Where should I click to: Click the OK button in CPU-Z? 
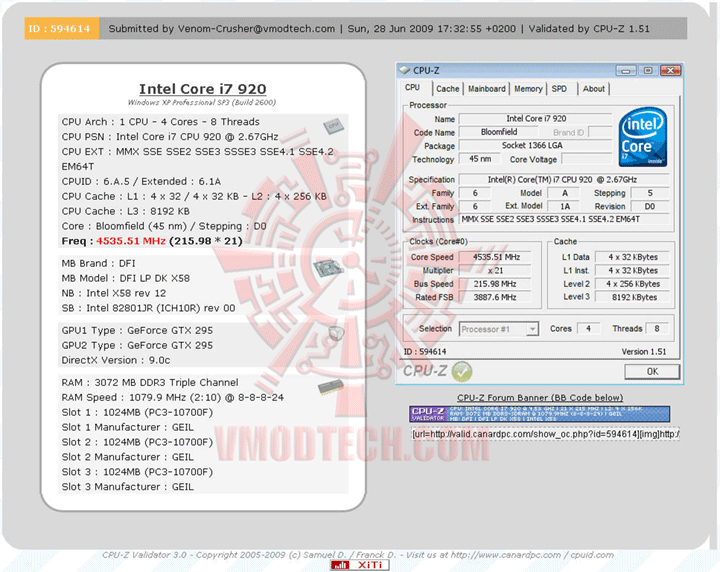pos(652,371)
